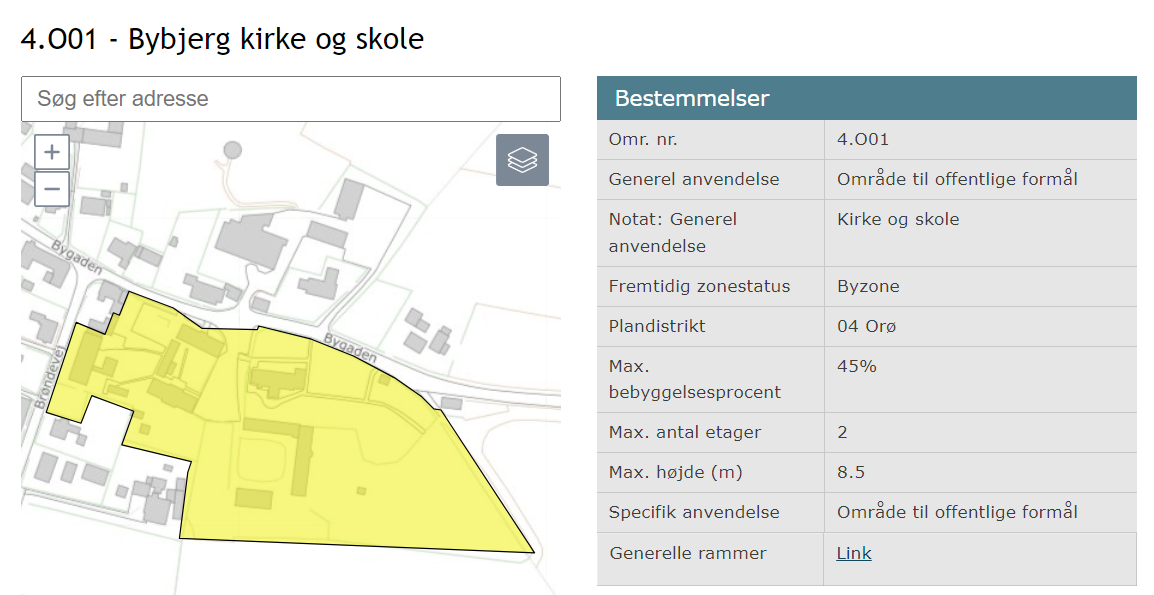Click the Byzone zonestatus value

[868, 286]
